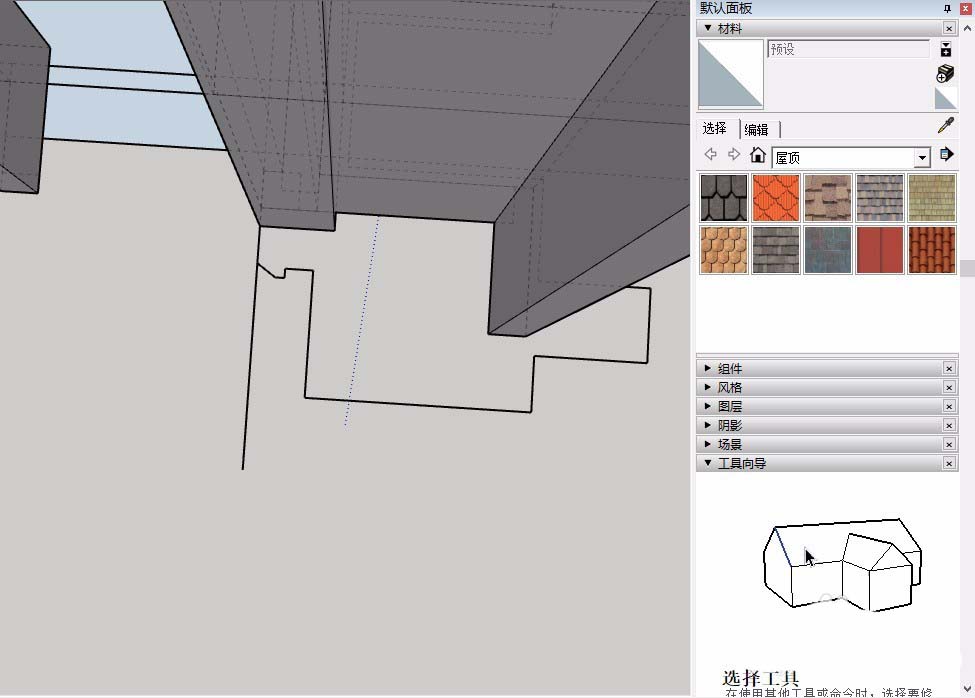Close the 风格 panel section
The width and height of the screenshot is (975, 698).
[949, 387]
